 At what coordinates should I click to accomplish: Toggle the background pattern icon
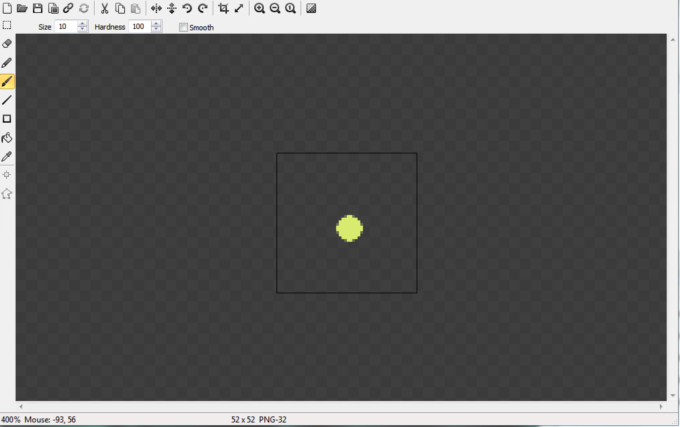pyautogui.click(x=311, y=8)
